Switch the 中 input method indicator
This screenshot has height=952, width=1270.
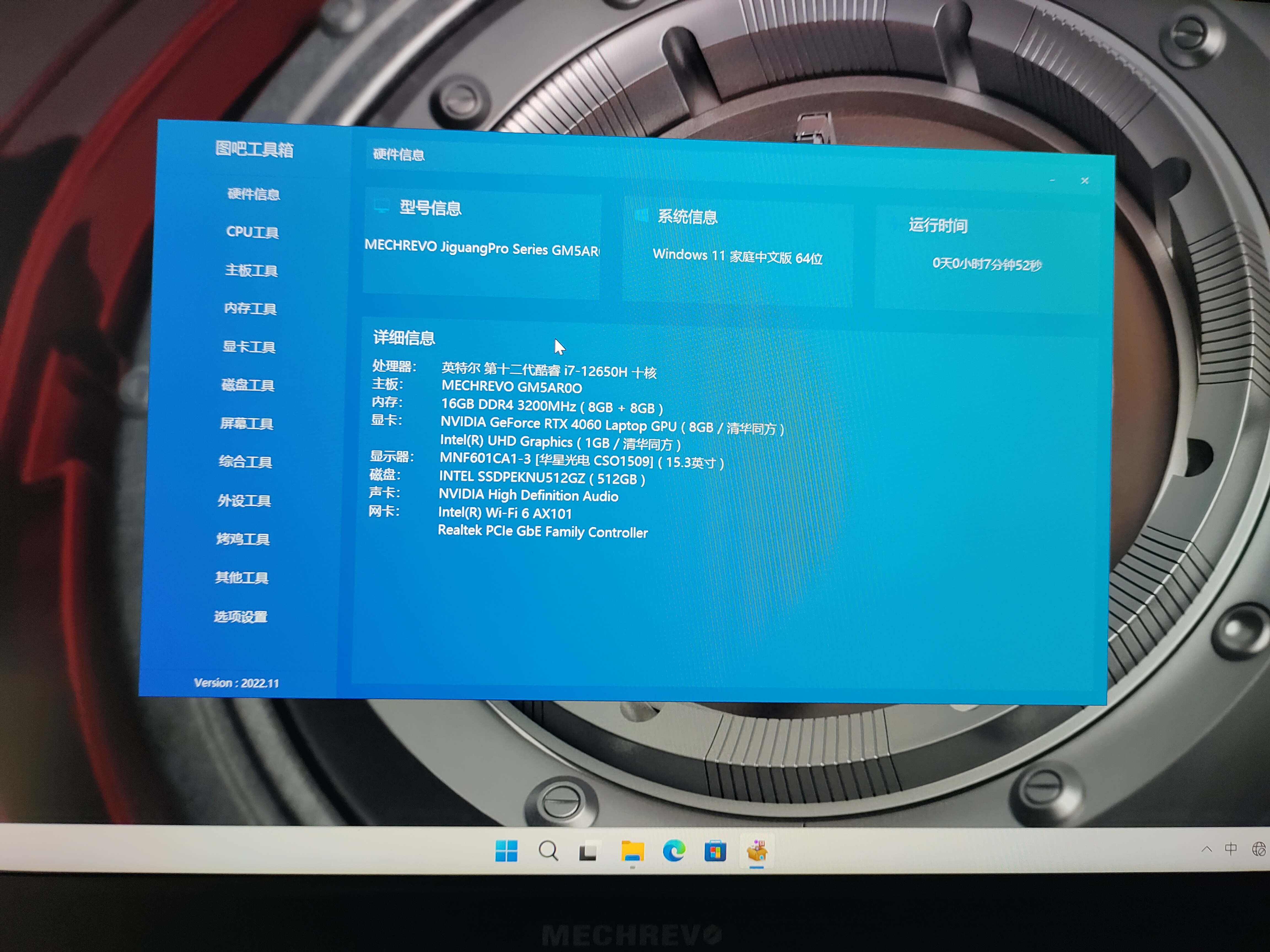click(1230, 848)
